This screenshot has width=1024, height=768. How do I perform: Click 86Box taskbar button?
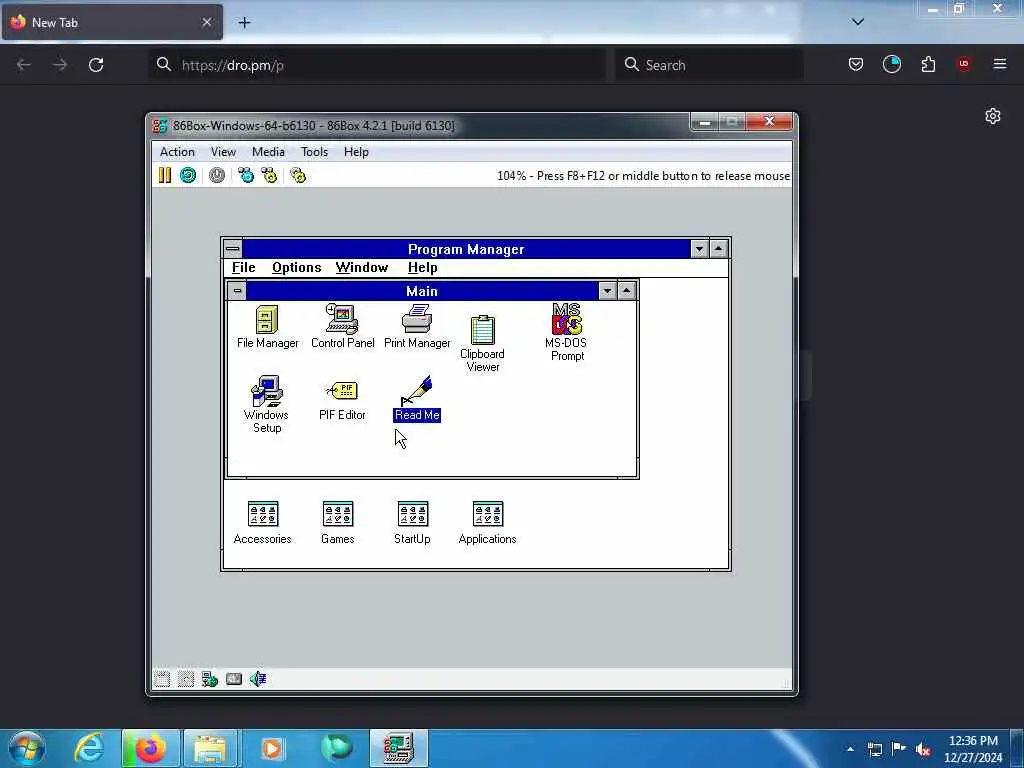[x=399, y=748]
